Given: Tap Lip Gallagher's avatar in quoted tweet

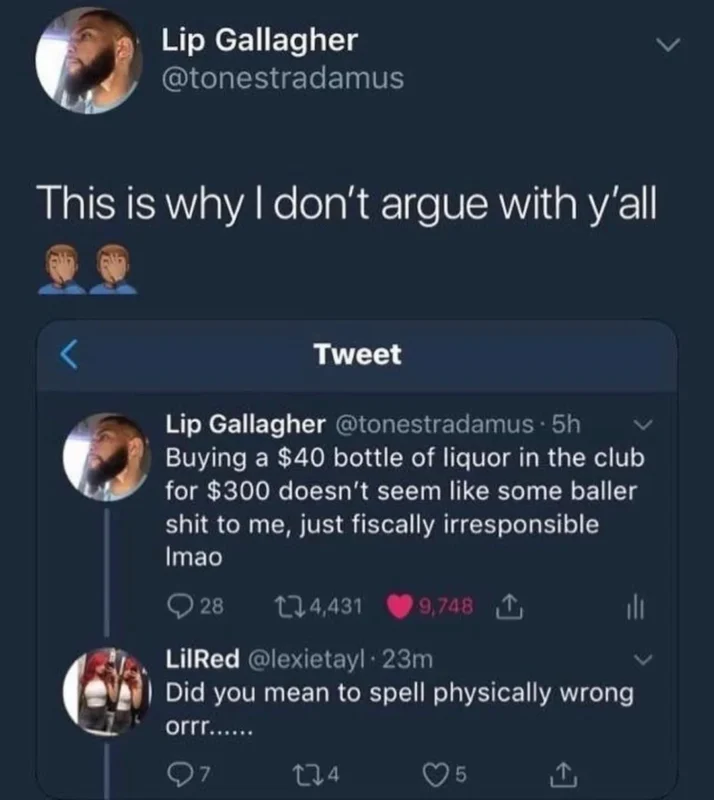Looking at the screenshot, I should pyautogui.click(x=107, y=457).
